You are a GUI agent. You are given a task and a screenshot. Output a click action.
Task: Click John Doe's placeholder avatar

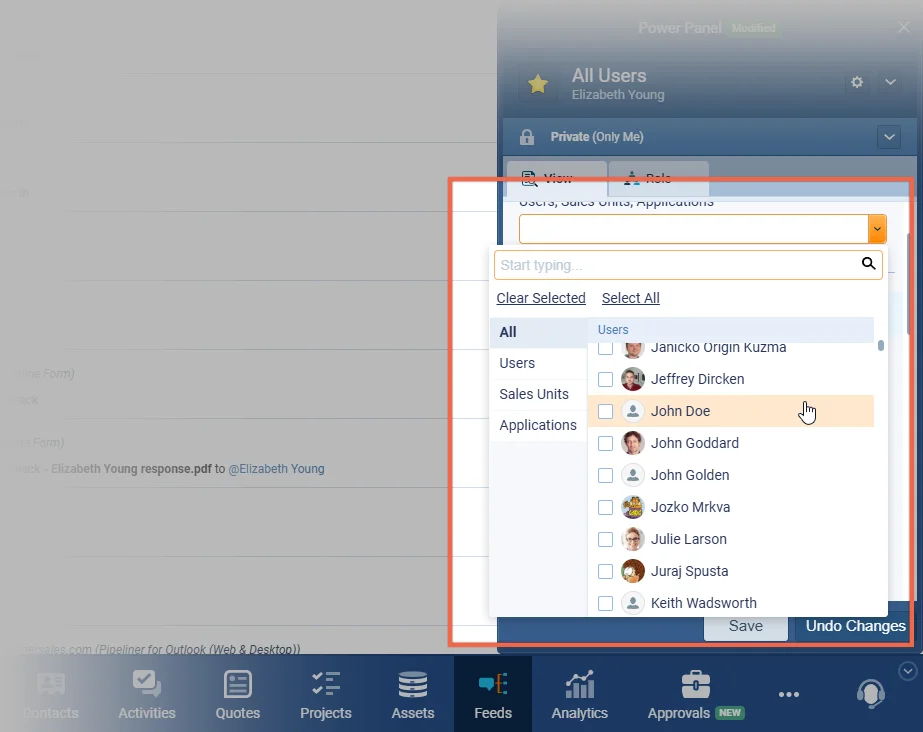coord(633,411)
